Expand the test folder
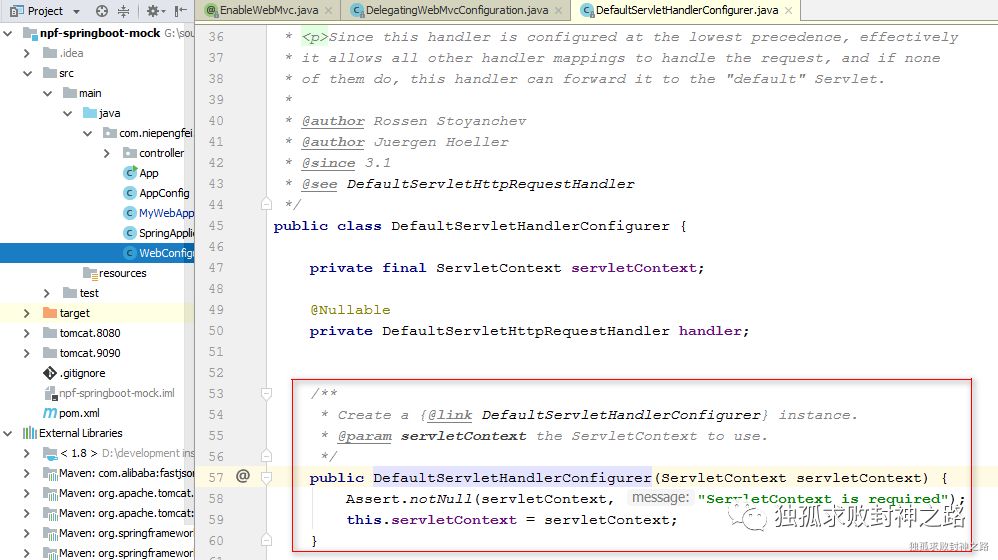This screenshot has width=998, height=560. pyautogui.click(x=46, y=293)
